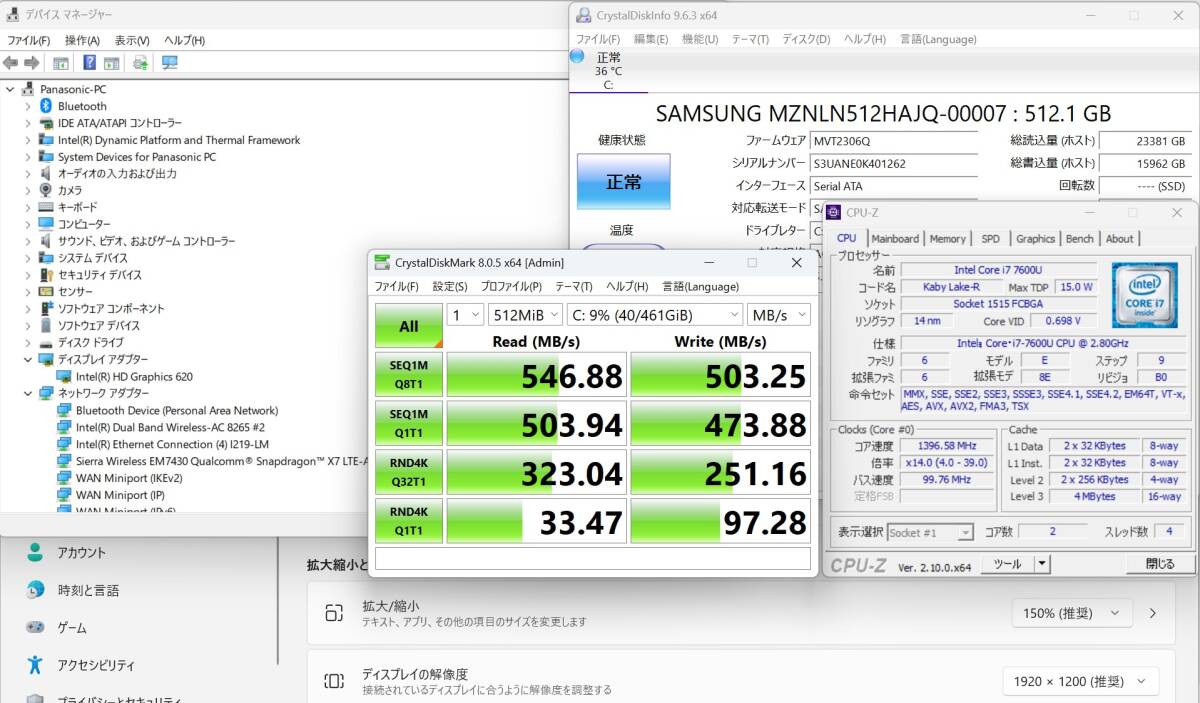Open プロファイル(P) menu in CrystalDiskMark
Image resolution: width=1200 pixels, height=703 pixels.
pos(511,286)
